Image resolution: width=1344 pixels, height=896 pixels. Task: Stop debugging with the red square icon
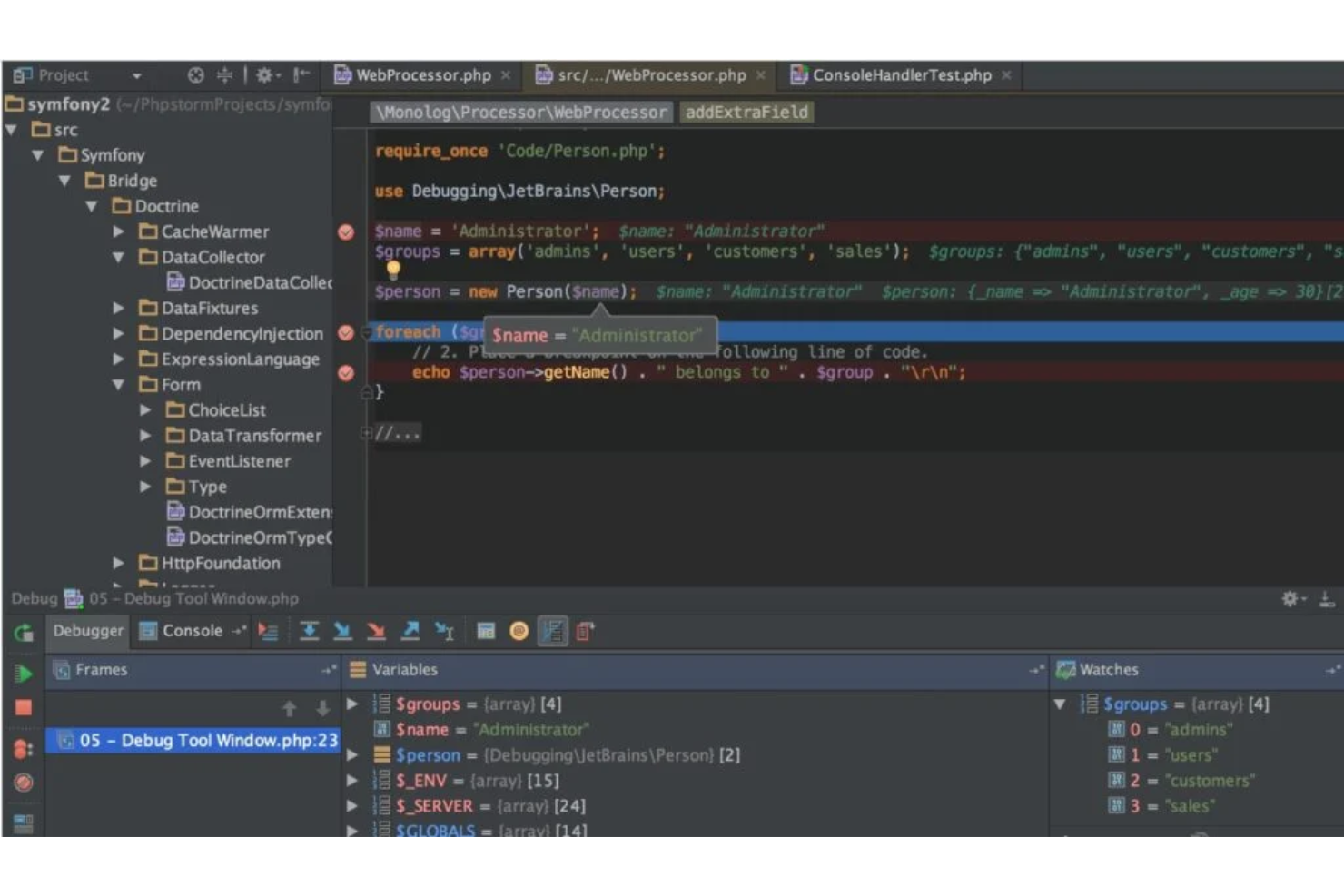click(x=23, y=708)
